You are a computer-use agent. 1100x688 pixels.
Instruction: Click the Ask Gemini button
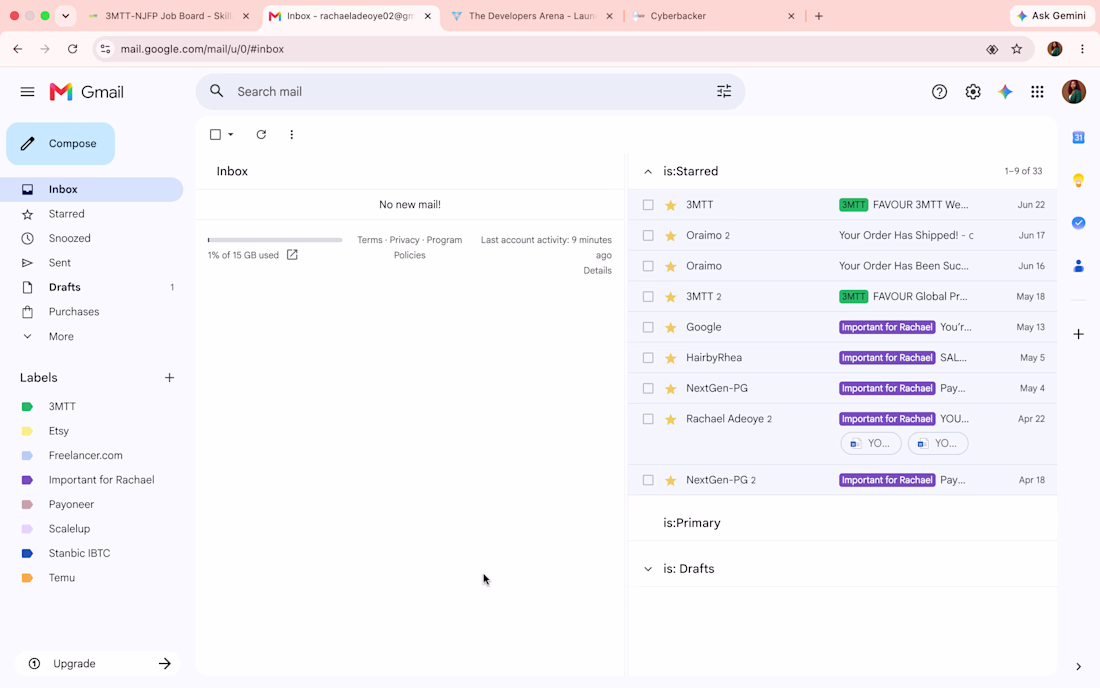(1052, 15)
